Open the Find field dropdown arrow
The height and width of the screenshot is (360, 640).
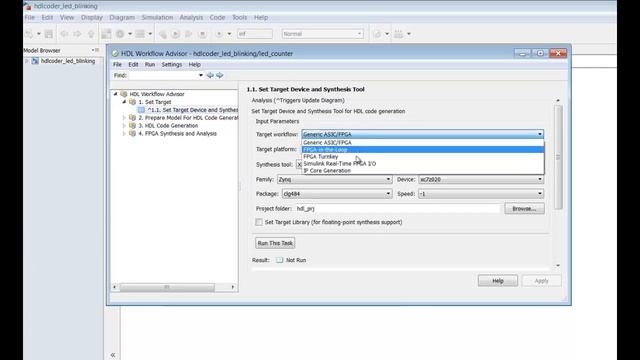coord(200,75)
